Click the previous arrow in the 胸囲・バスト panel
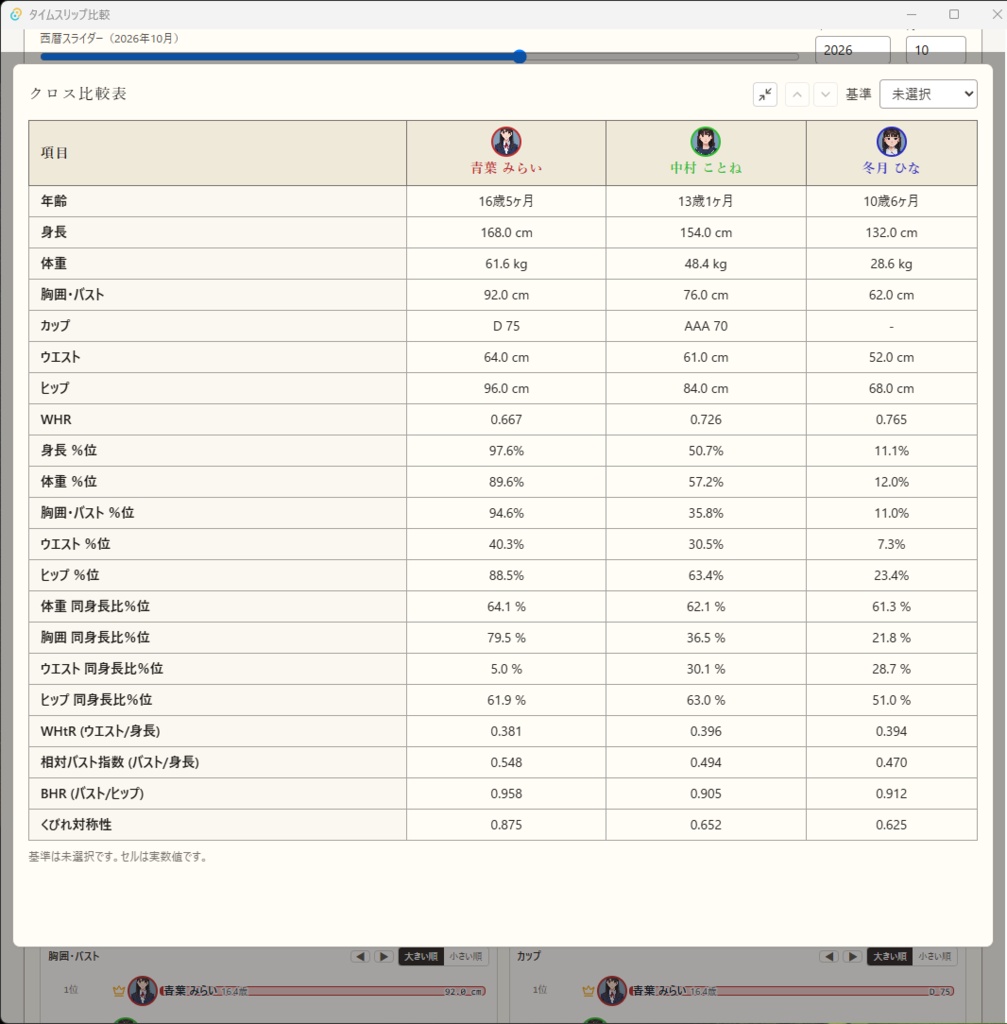 (360, 956)
